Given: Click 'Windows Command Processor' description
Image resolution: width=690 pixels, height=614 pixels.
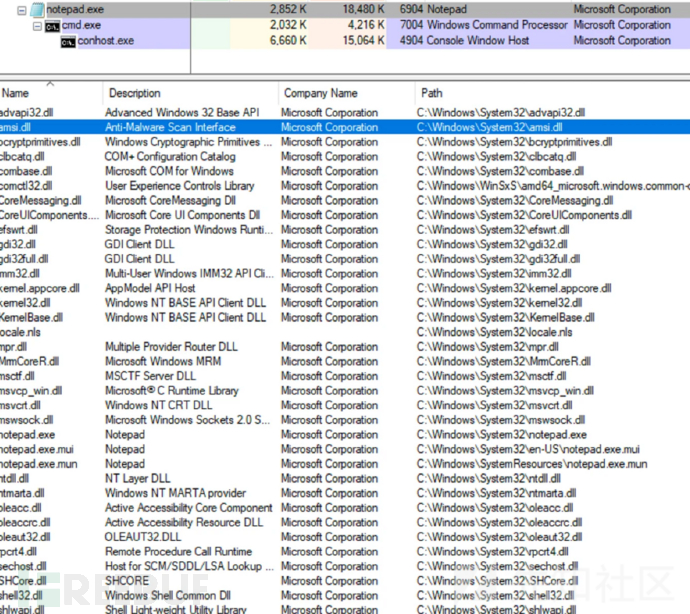Looking at the screenshot, I should [497, 25].
